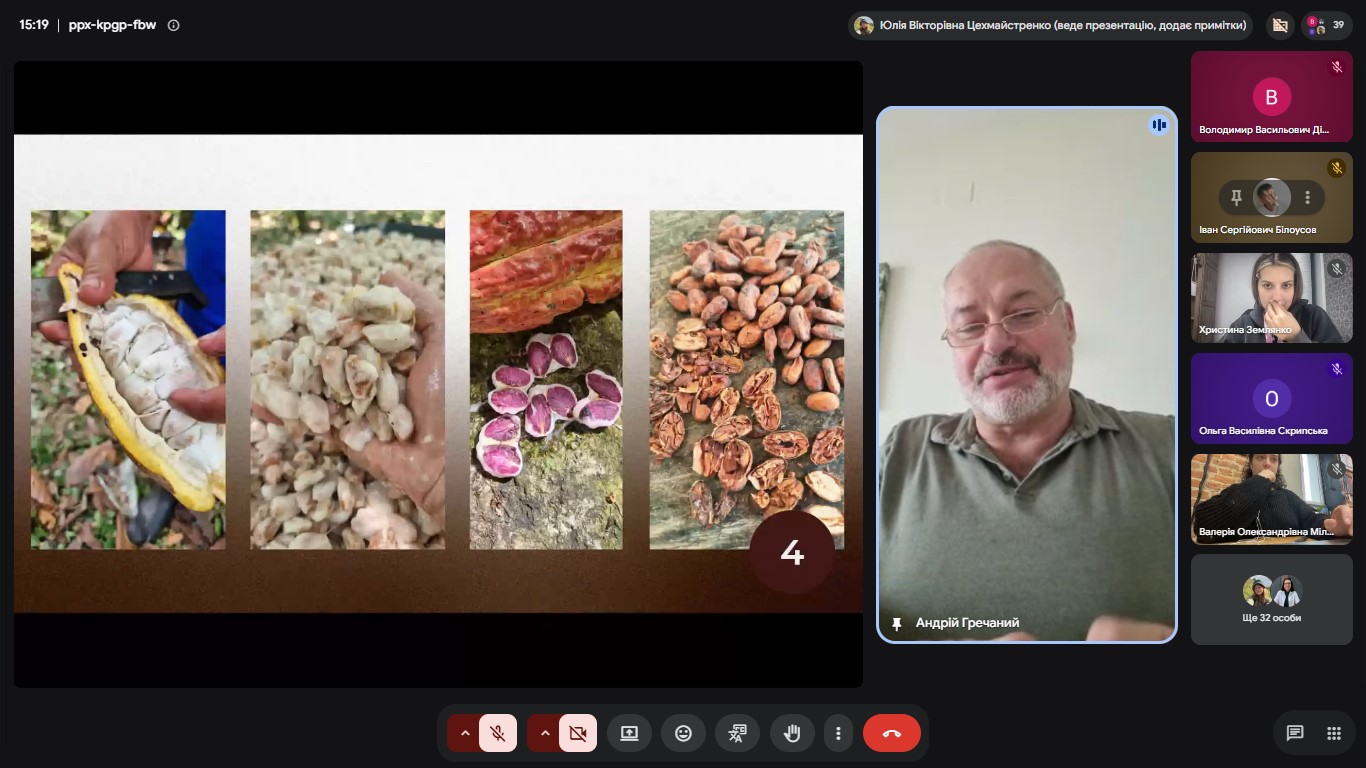Click the name label 'Іван Сергійович Білоусов'
The image size is (1366, 768).
coord(1258,230)
